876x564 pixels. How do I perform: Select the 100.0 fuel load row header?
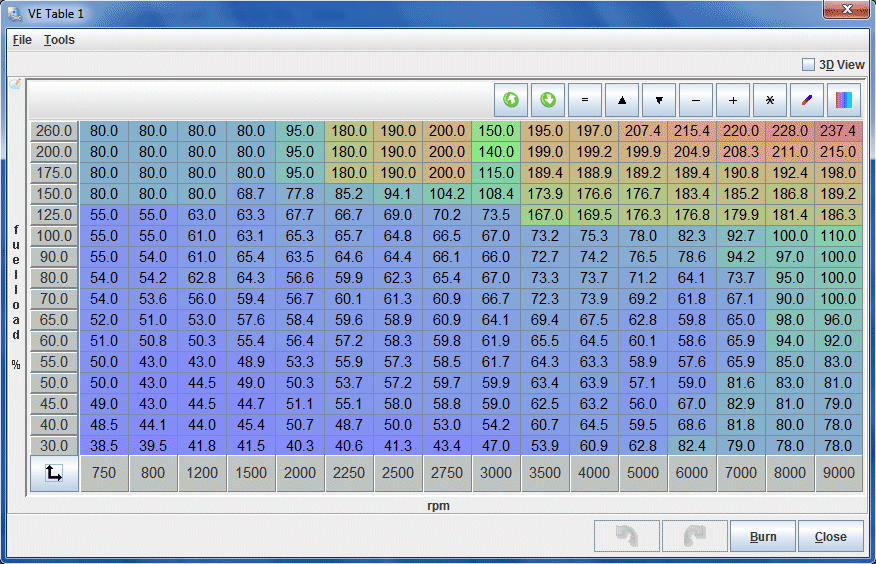point(54,236)
